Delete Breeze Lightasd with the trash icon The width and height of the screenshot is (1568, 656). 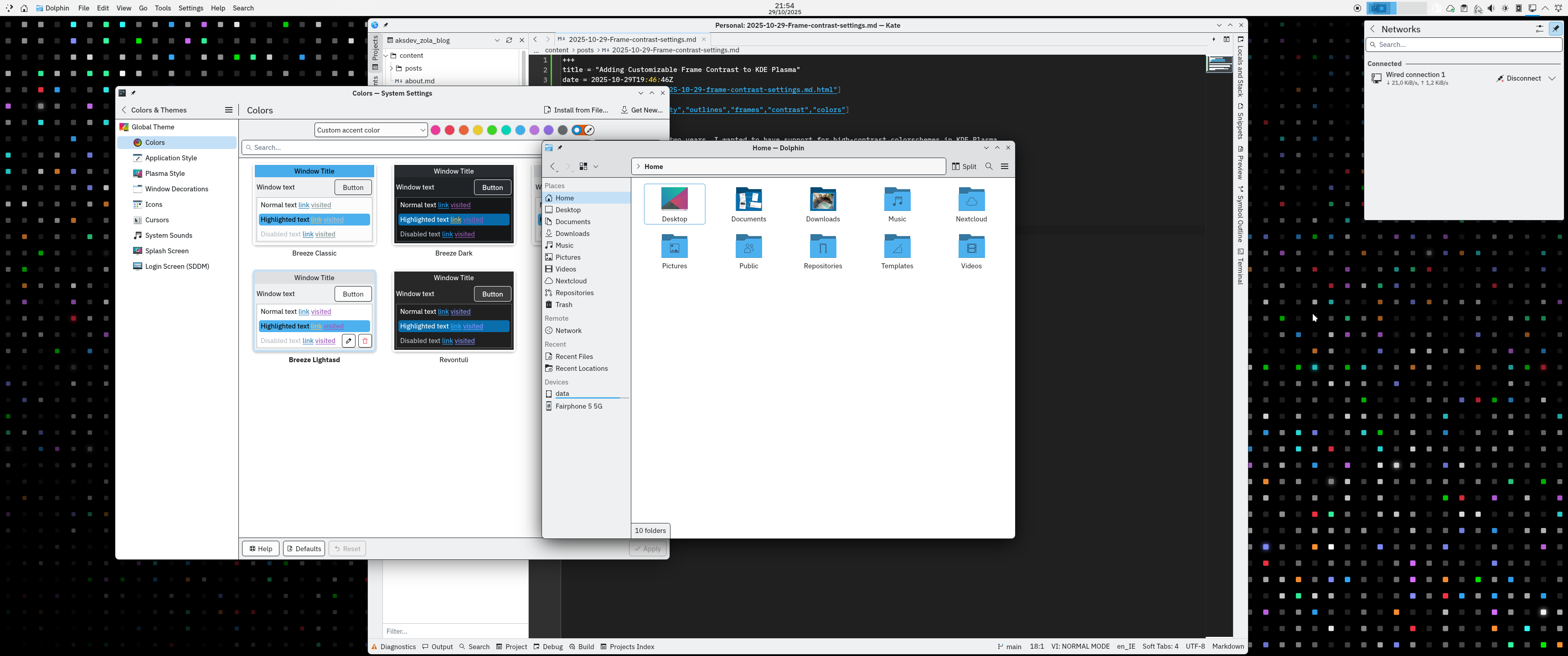click(365, 341)
